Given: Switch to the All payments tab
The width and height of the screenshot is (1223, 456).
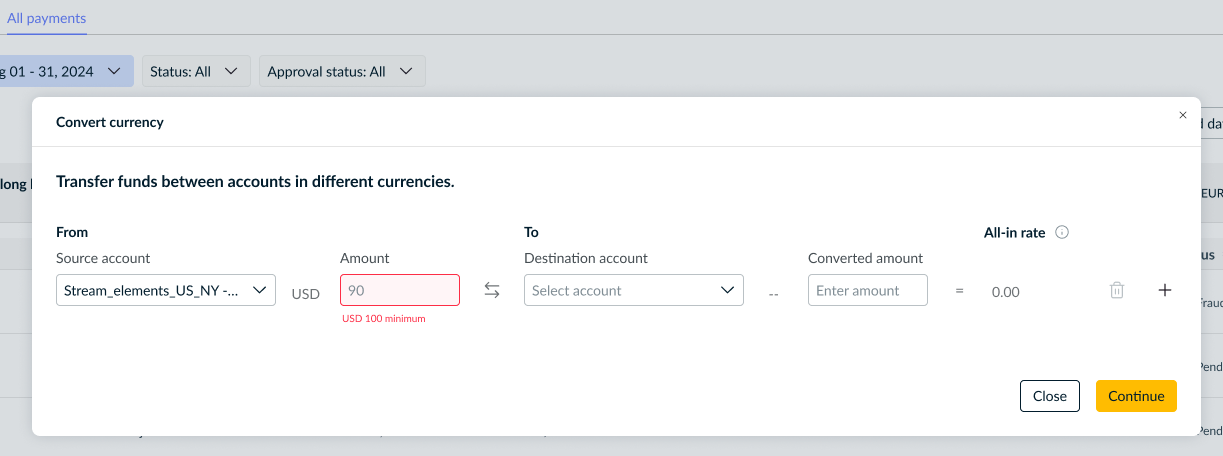Looking at the screenshot, I should pyautogui.click(x=46, y=18).
